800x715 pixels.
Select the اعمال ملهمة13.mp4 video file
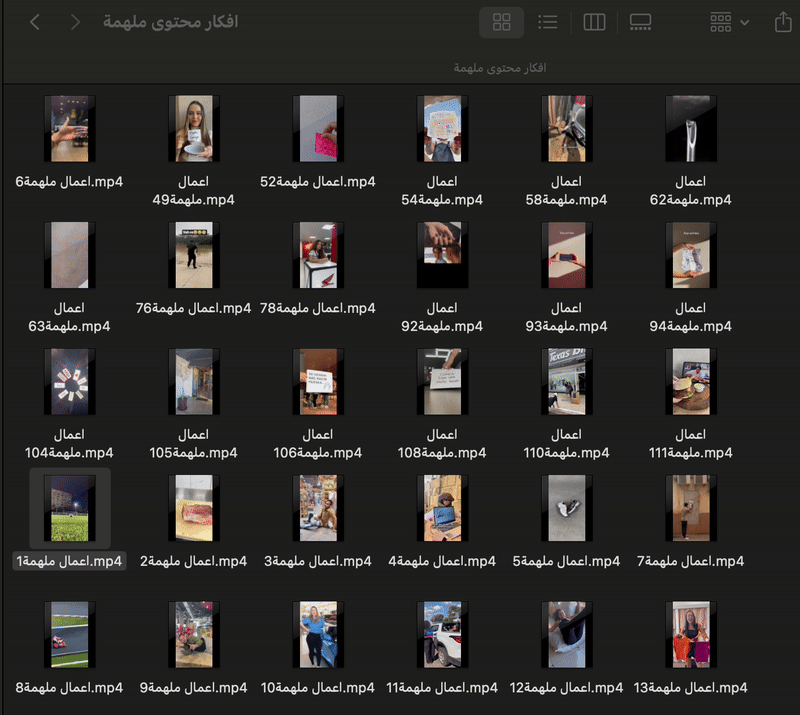pyautogui.click(x=690, y=634)
